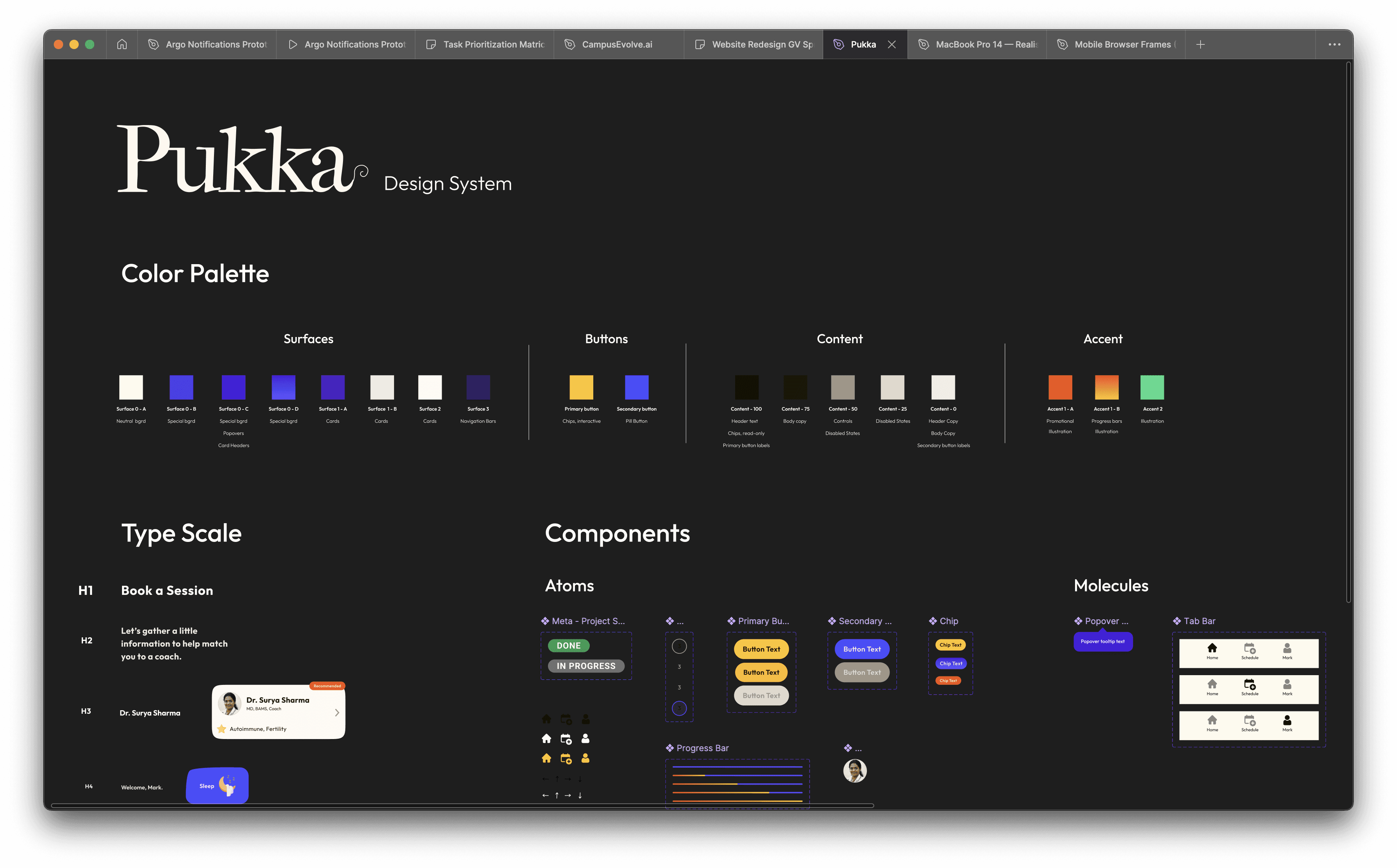Select the blue-outlined step circle
This screenshot has height=868, width=1397.
coord(679,708)
